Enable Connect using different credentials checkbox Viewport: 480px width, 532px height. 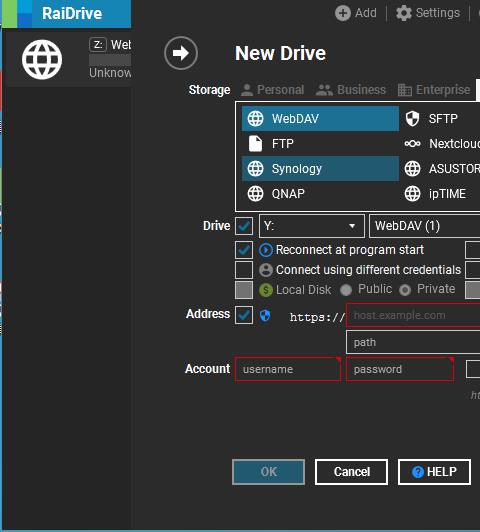[x=244, y=270]
